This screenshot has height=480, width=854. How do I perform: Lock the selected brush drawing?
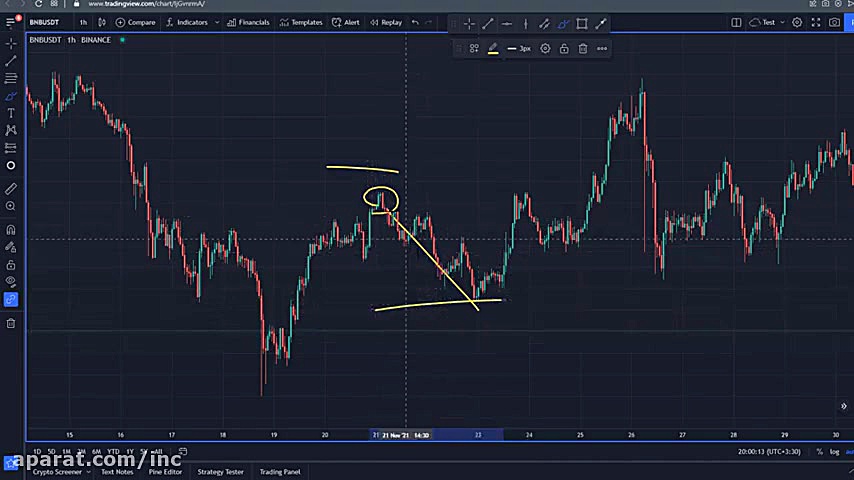click(x=564, y=48)
